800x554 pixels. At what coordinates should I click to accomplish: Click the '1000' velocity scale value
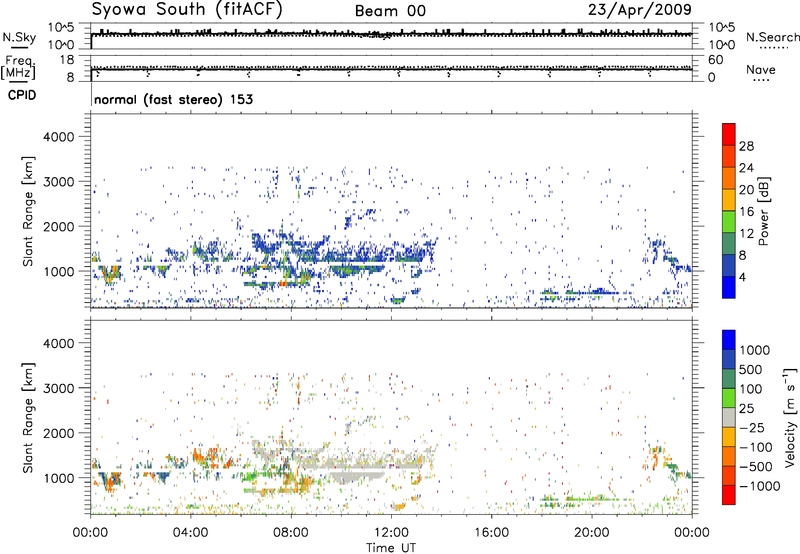[x=755, y=350]
